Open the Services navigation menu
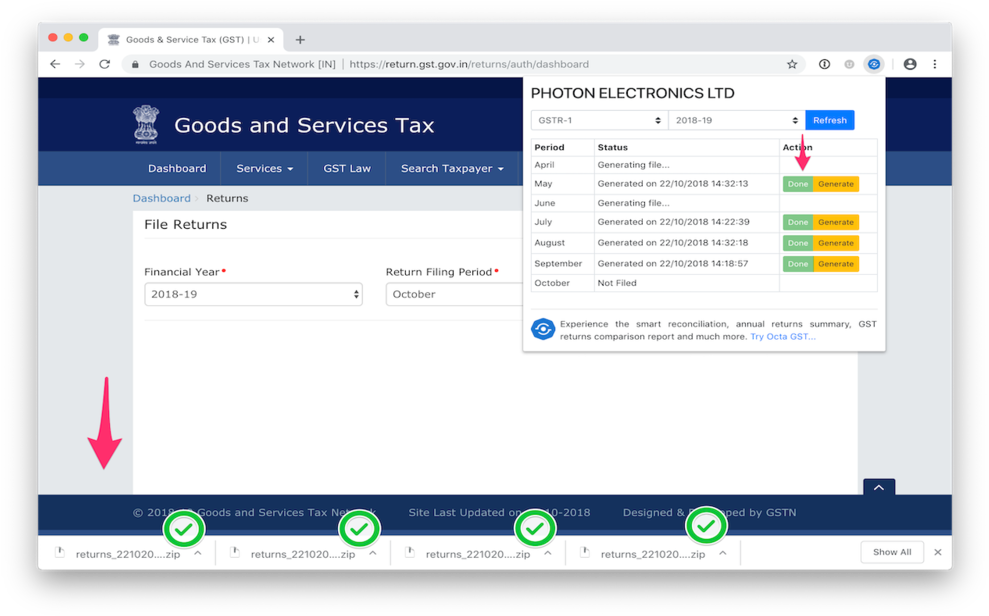 [x=263, y=168]
